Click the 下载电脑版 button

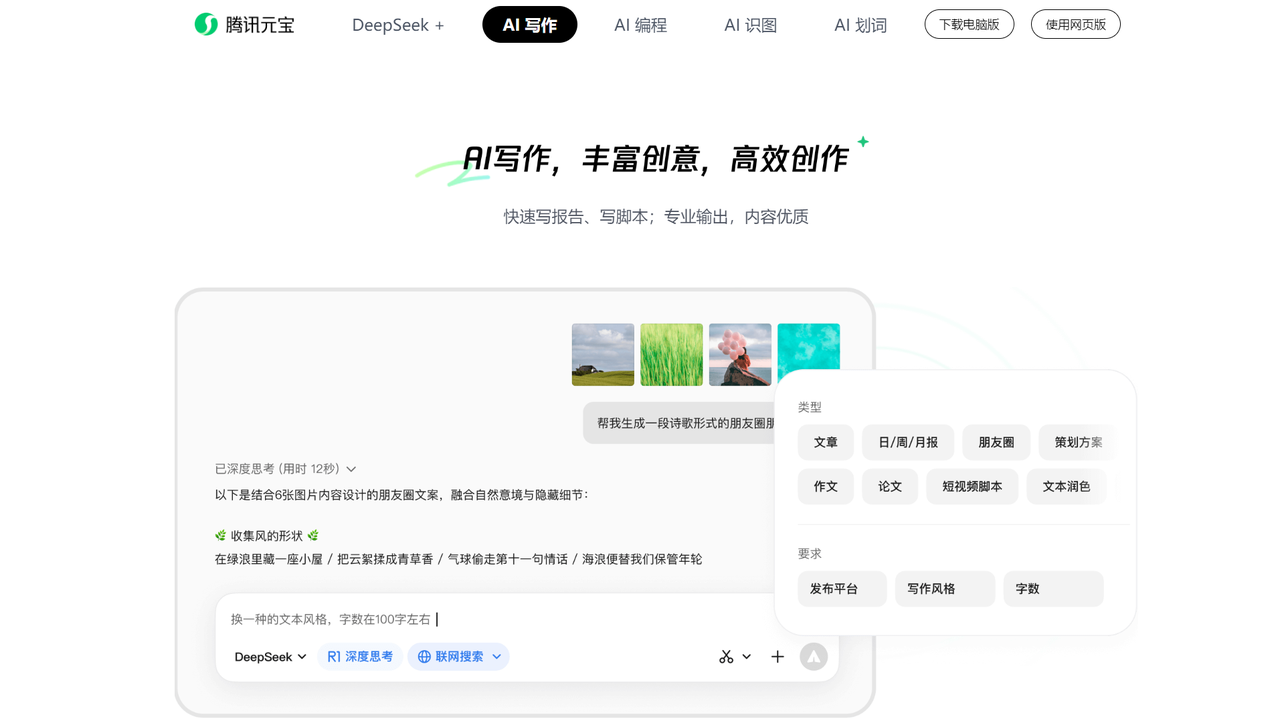pos(969,24)
